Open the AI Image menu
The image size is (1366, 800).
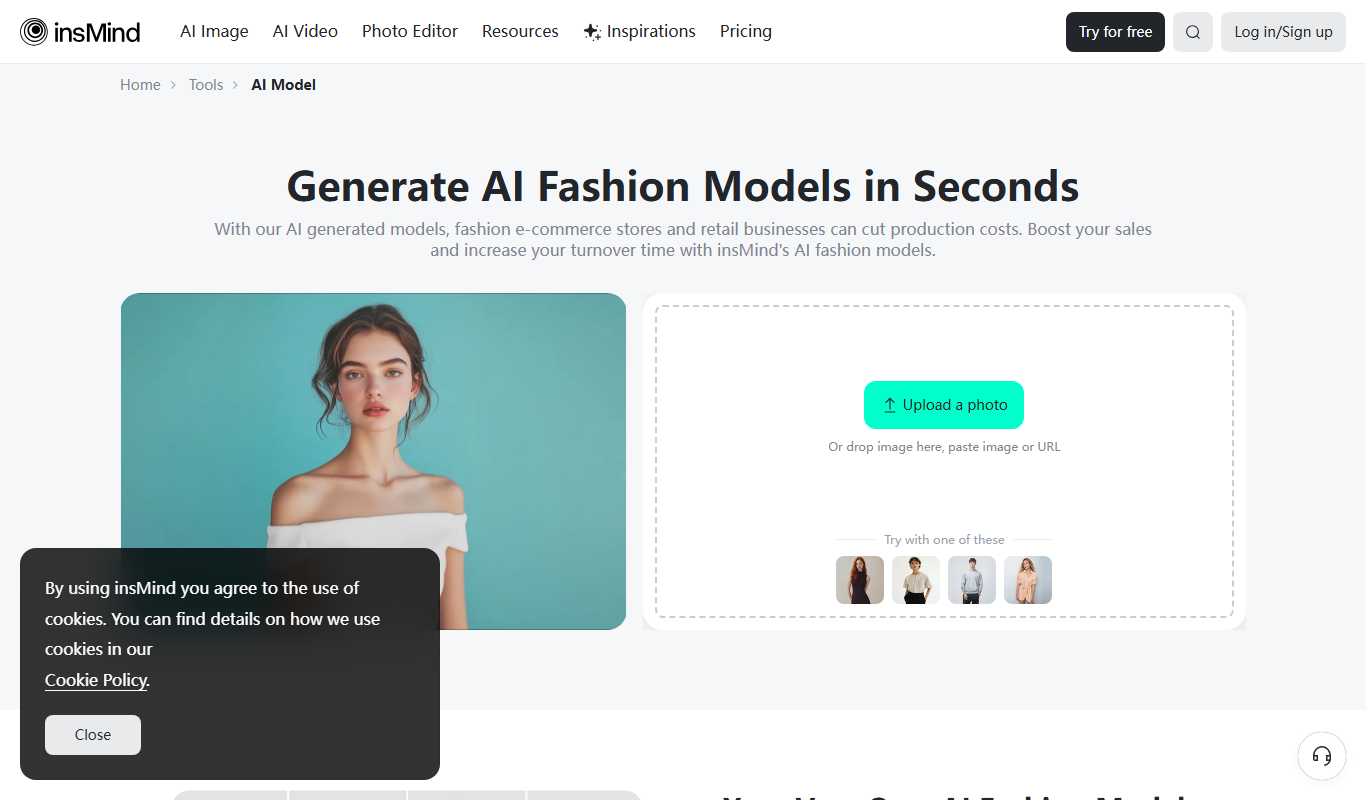214,31
